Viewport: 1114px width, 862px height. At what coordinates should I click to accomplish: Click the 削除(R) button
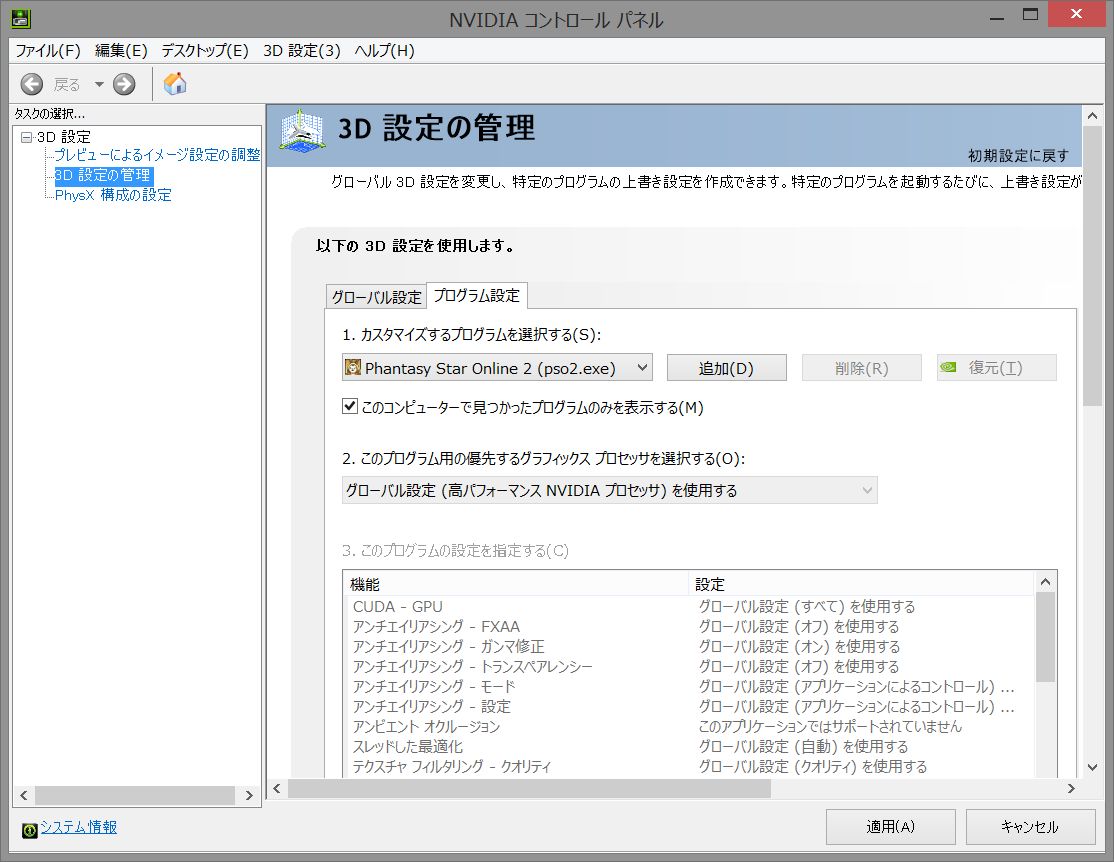pyautogui.click(x=862, y=368)
